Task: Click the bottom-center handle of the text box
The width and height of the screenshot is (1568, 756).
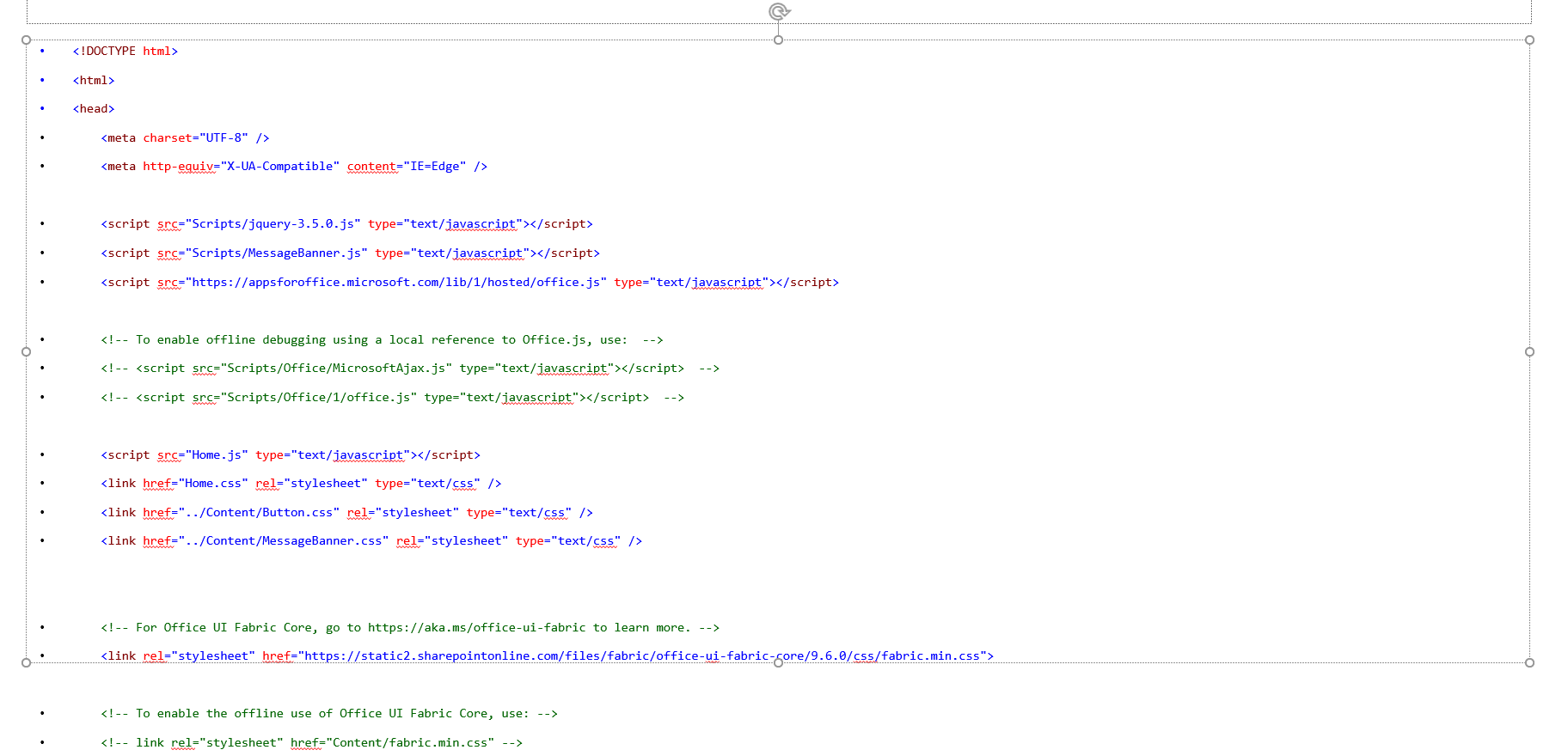Action: tap(778, 662)
